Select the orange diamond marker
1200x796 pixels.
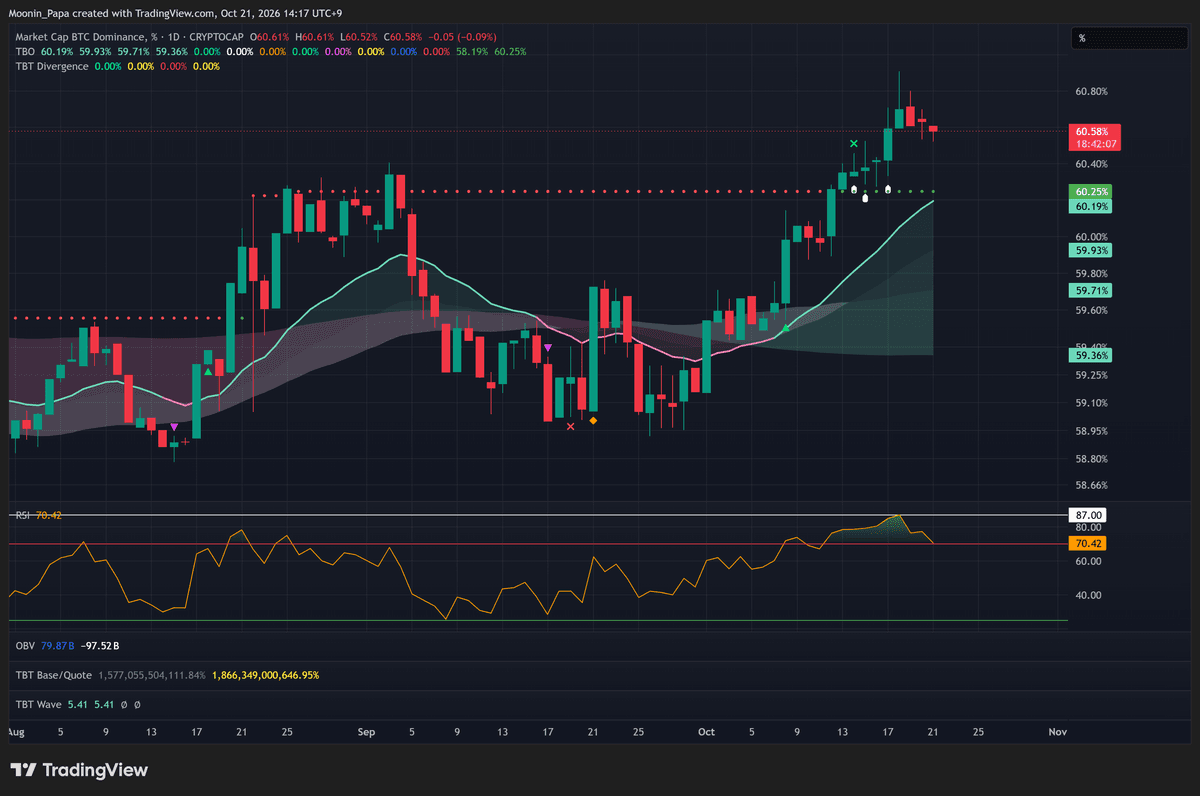pos(593,421)
